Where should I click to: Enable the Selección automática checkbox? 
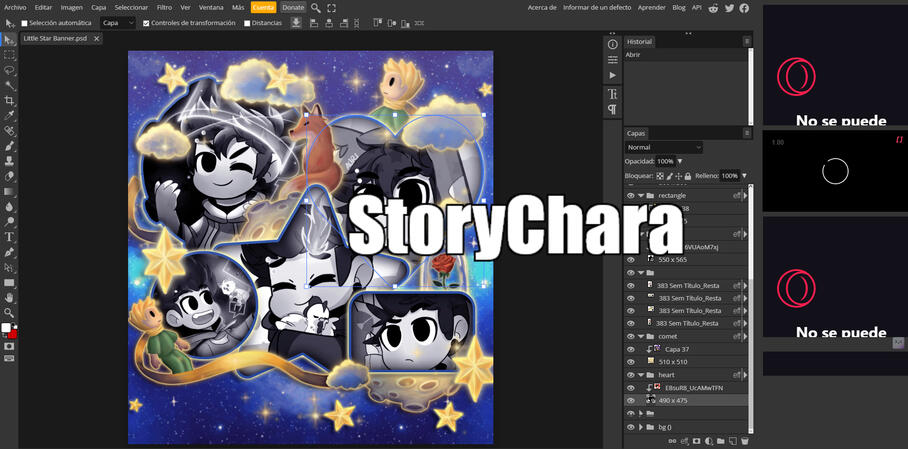[25, 22]
